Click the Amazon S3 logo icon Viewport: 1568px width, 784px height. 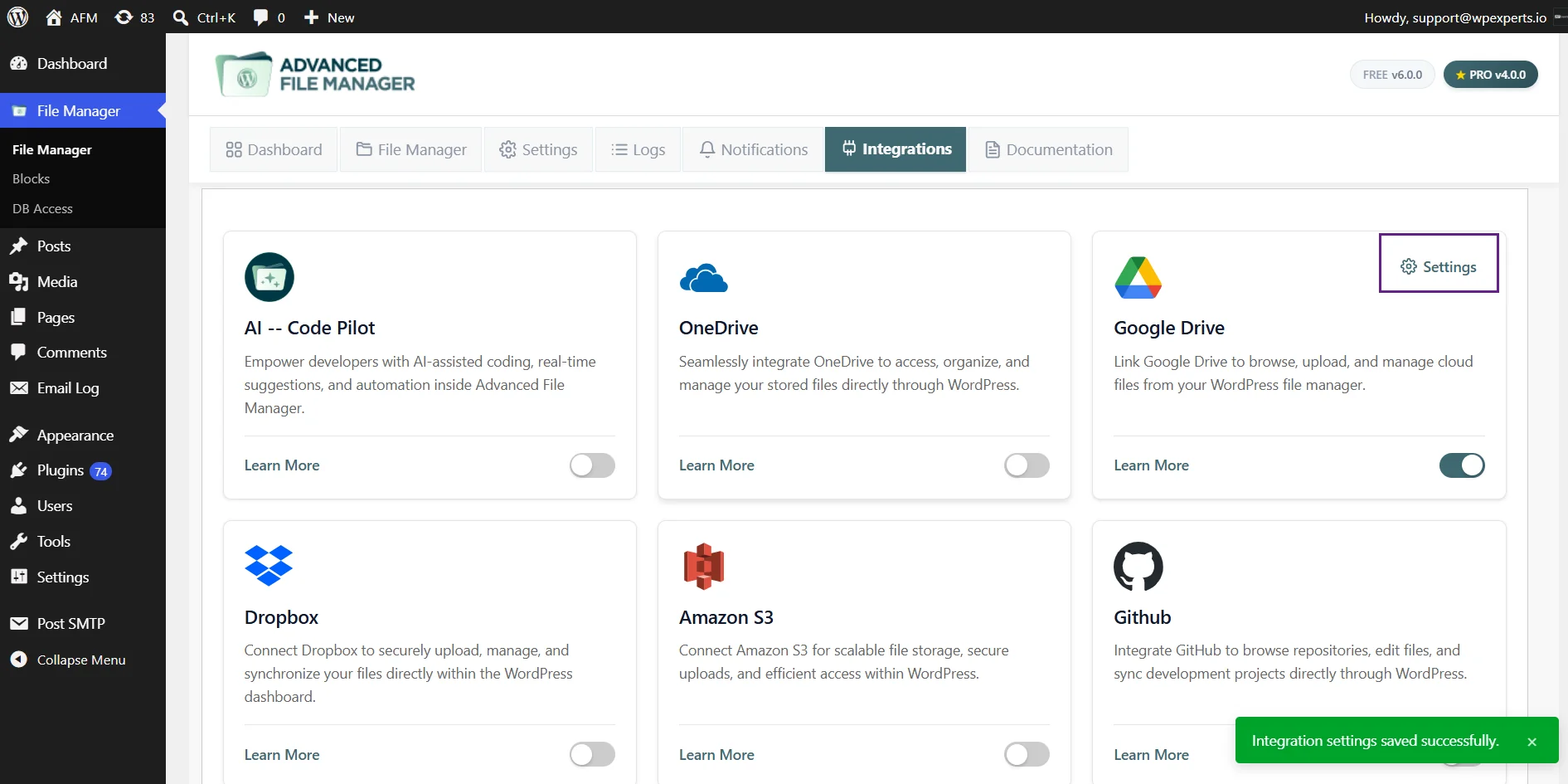click(703, 567)
